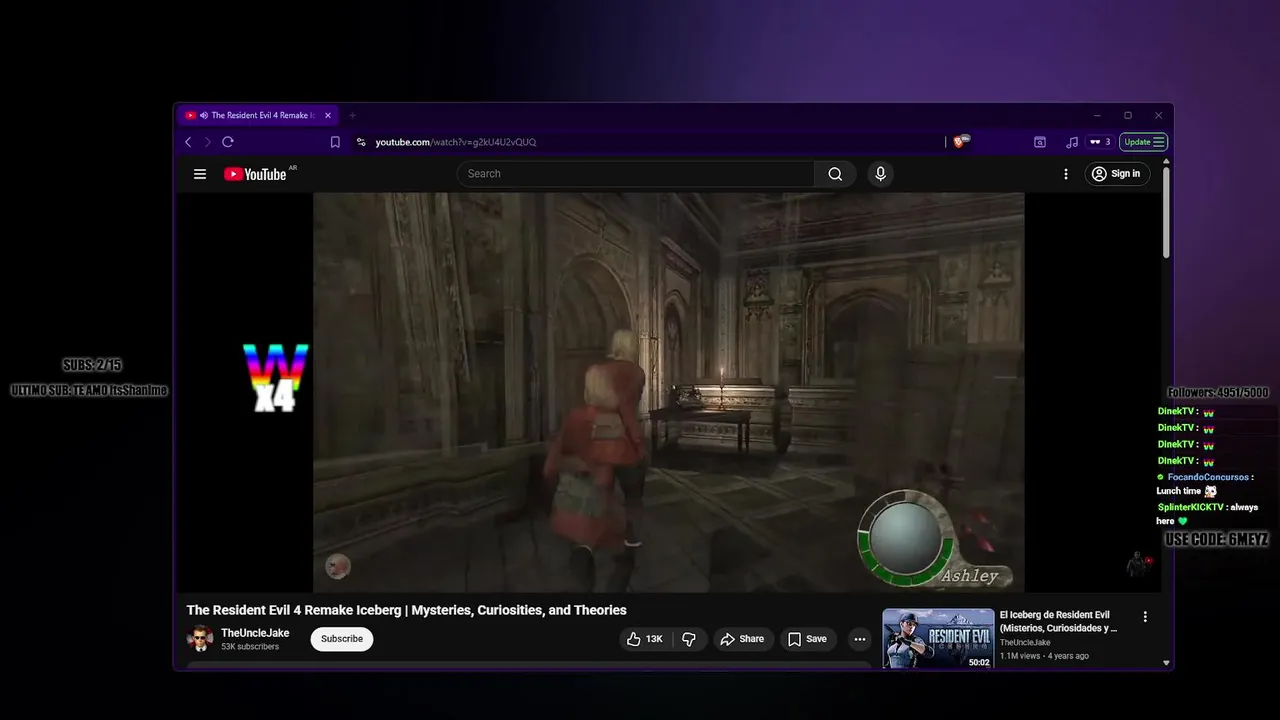This screenshot has width=1280, height=720.
Task: Open YouTube settings three-dot menu
Action: (1066, 174)
